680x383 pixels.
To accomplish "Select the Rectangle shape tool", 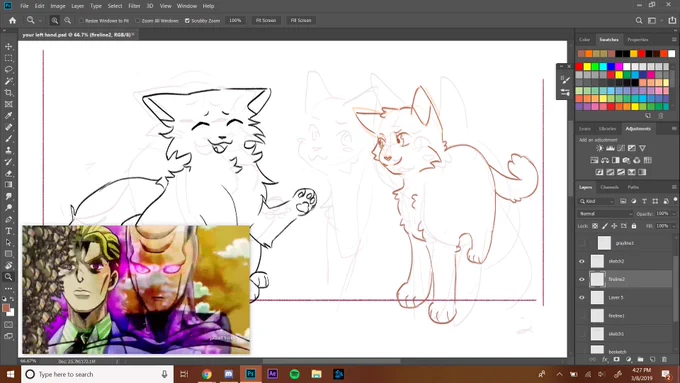I will tap(8, 254).
